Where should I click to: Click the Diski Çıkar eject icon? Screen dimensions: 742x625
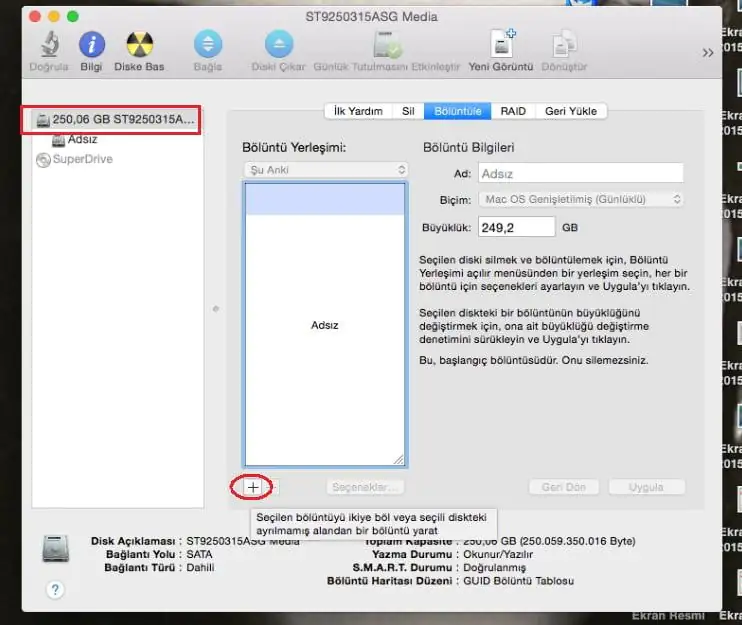click(x=278, y=44)
